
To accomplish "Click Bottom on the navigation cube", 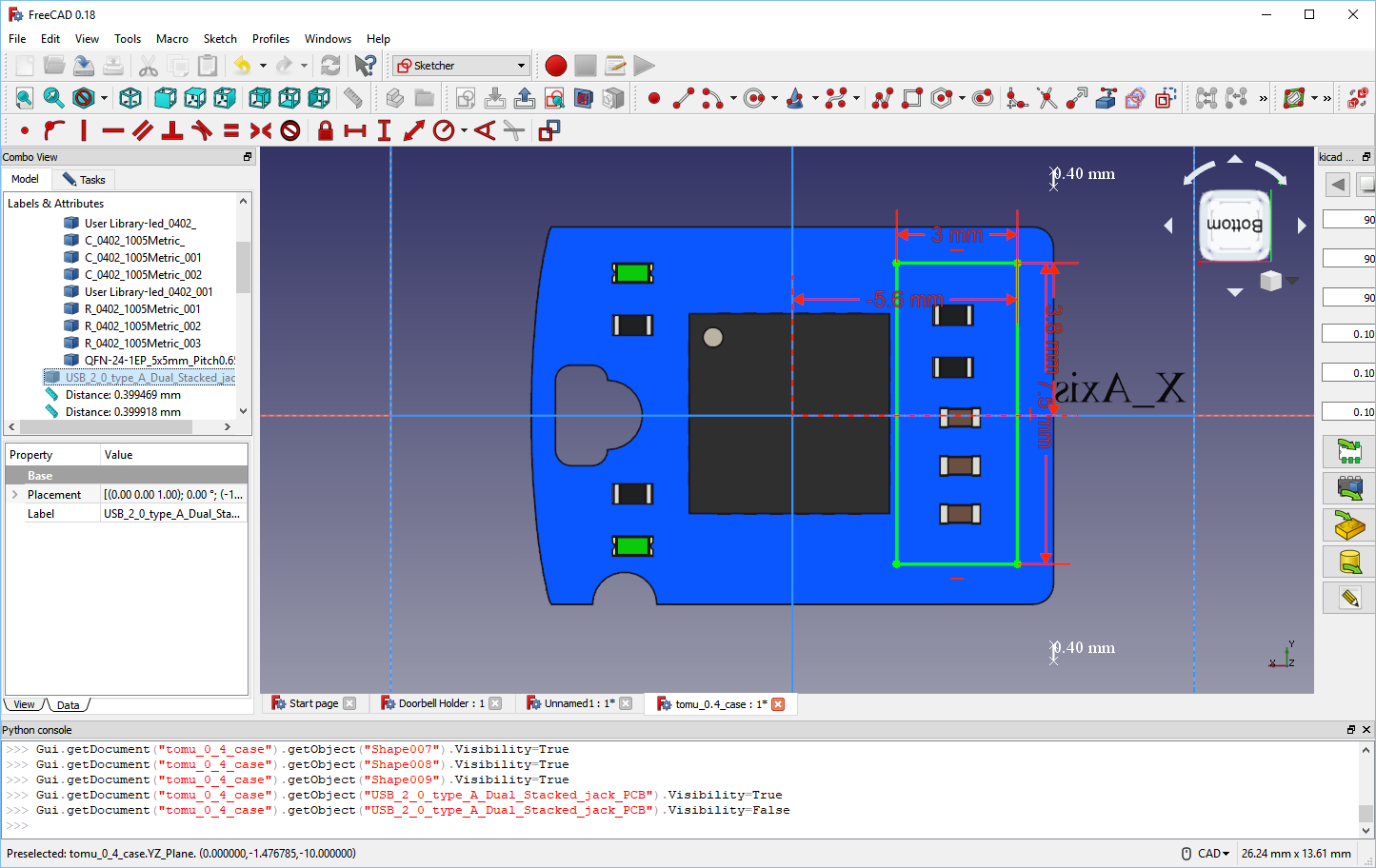I will coord(1234,227).
